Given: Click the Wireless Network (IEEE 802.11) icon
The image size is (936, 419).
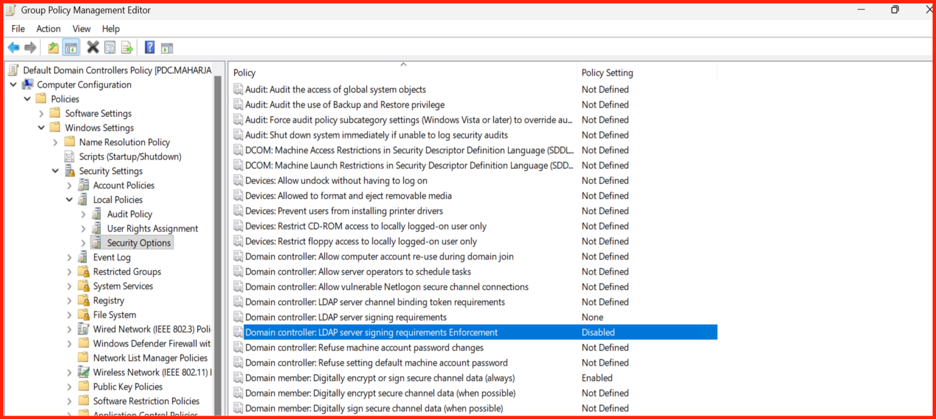Looking at the screenshot, I should 84,372.
